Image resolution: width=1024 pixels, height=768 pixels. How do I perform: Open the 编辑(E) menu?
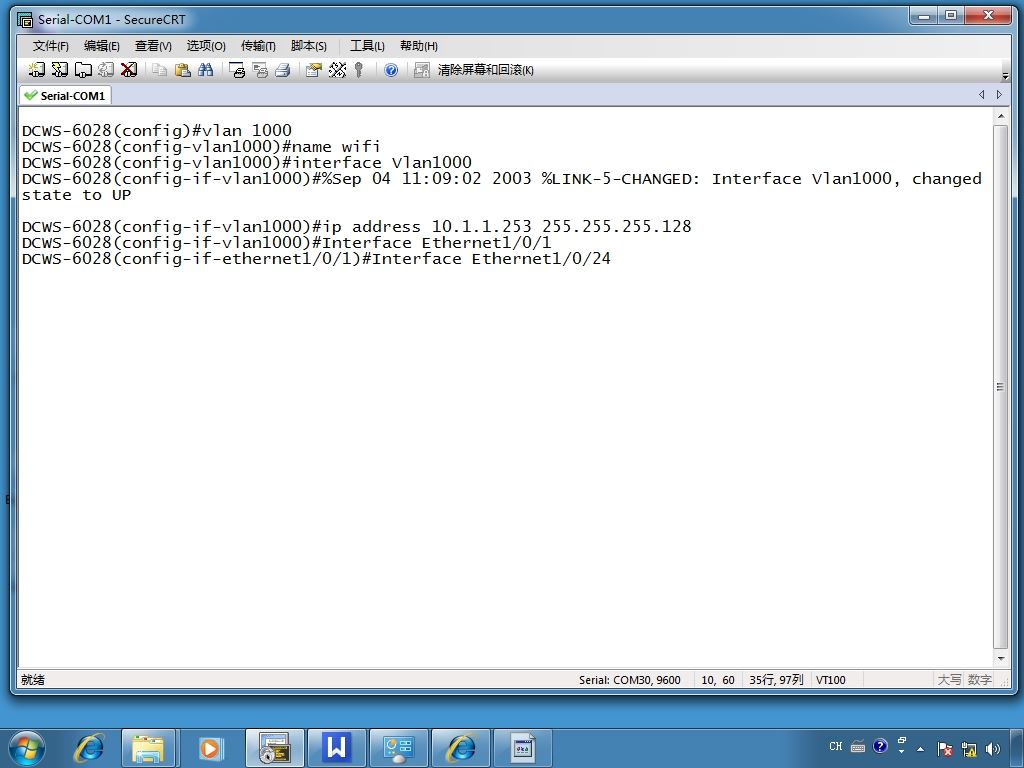pyautogui.click(x=101, y=46)
